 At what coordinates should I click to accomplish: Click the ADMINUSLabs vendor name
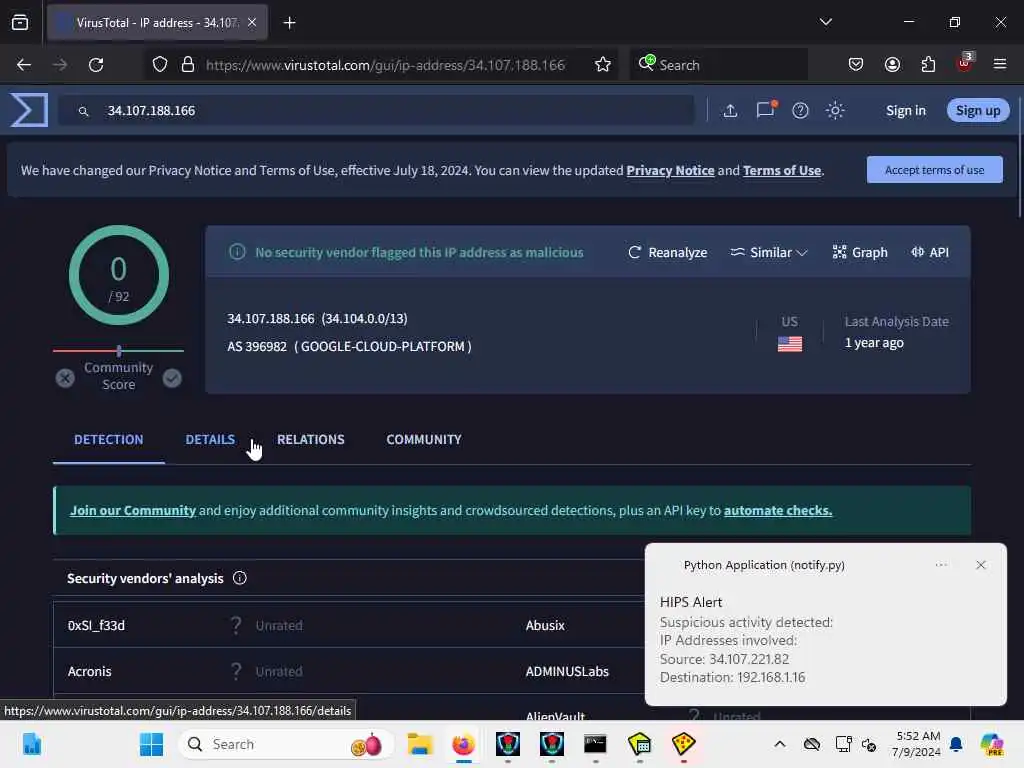tap(567, 671)
